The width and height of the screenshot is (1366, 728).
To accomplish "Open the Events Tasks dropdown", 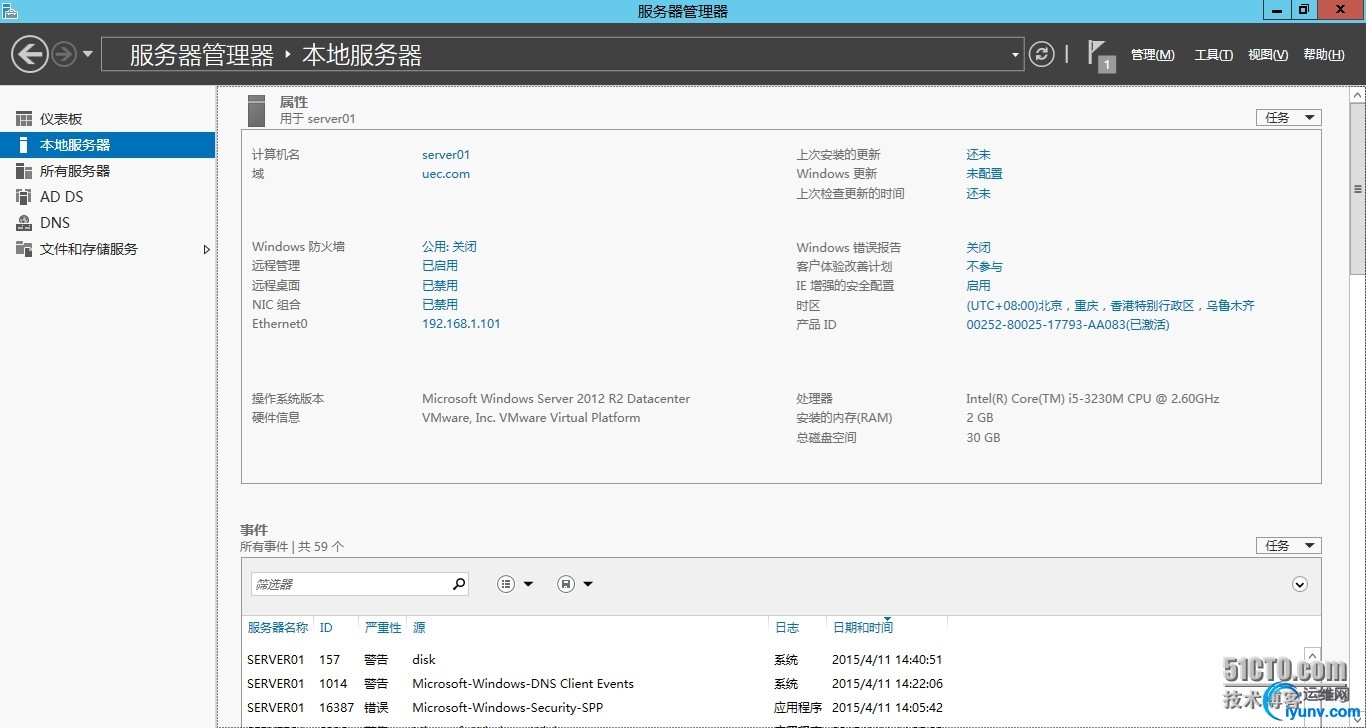I will pyautogui.click(x=1288, y=546).
